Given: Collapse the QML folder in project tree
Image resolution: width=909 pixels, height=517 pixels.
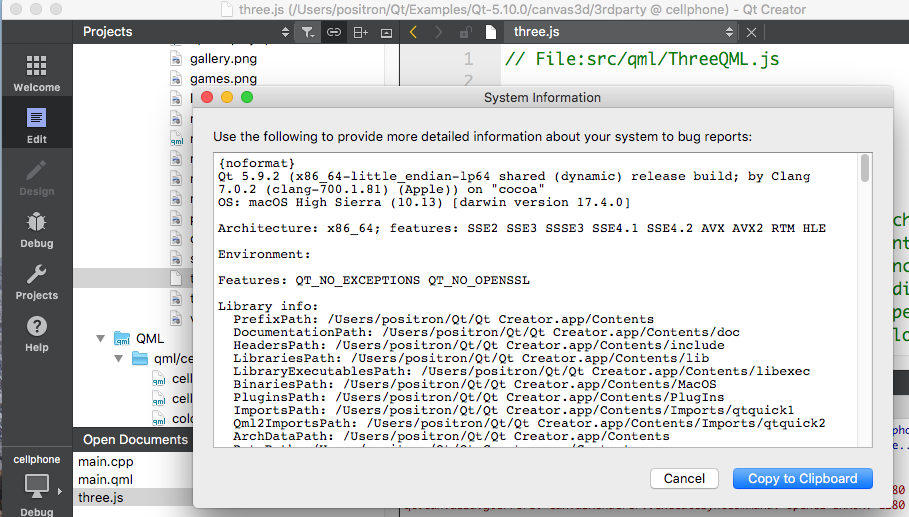Looking at the screenshot, I should 100,338.
